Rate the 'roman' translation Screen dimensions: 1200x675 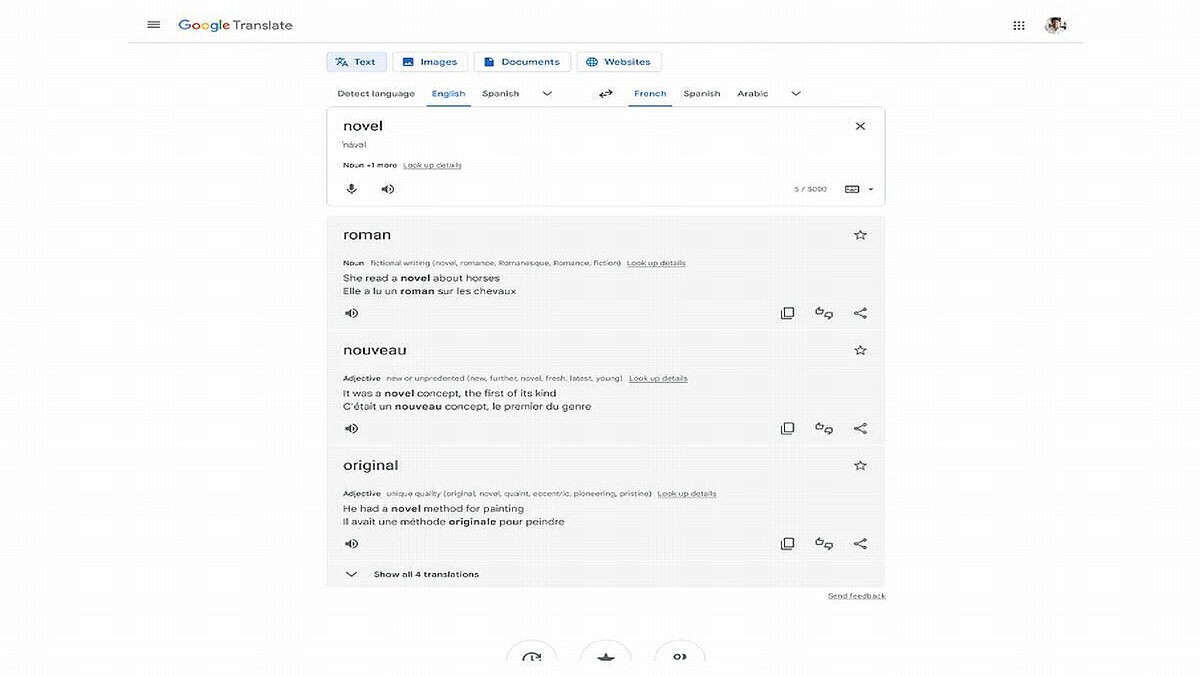(824, 313)
